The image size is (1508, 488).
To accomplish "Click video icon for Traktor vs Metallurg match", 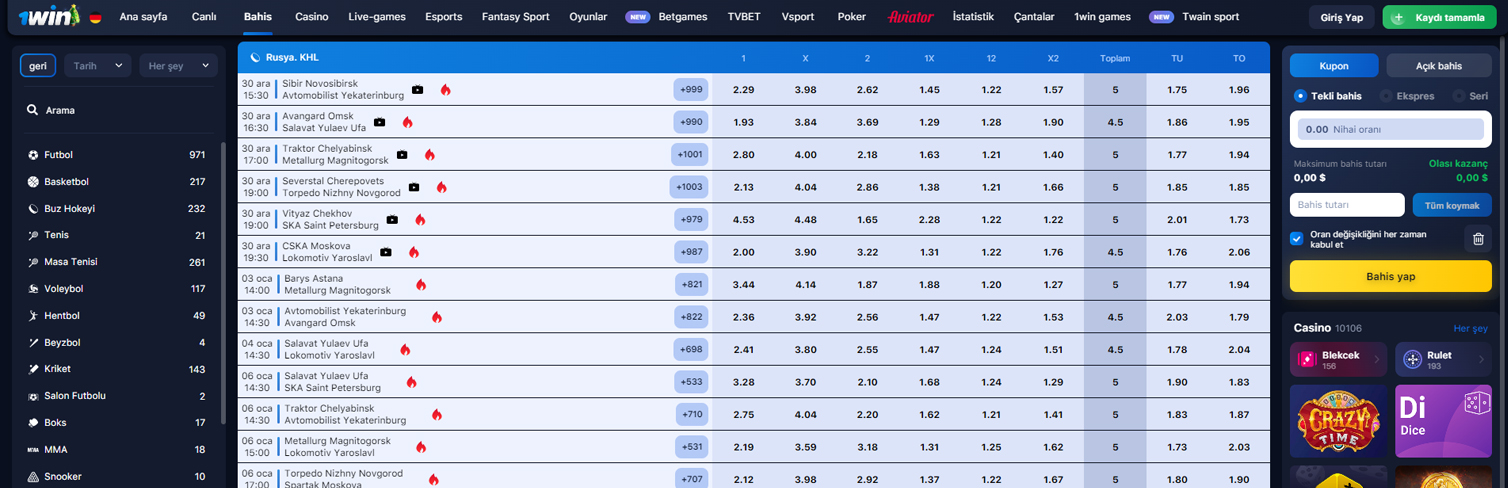I will [x=402, y=155].
